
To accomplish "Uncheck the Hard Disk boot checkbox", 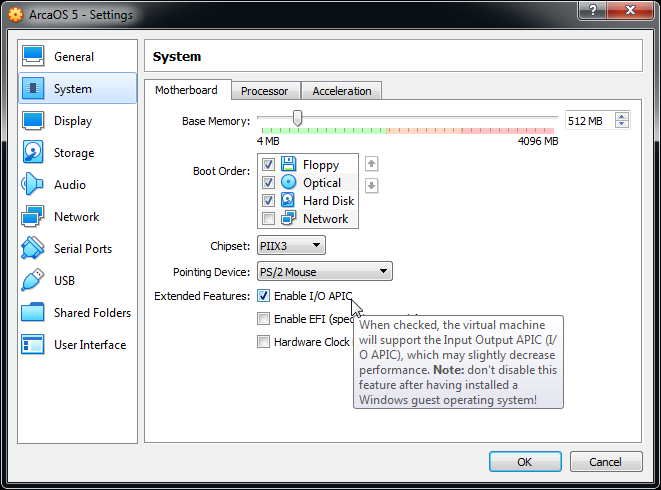I will coord(268,200).
